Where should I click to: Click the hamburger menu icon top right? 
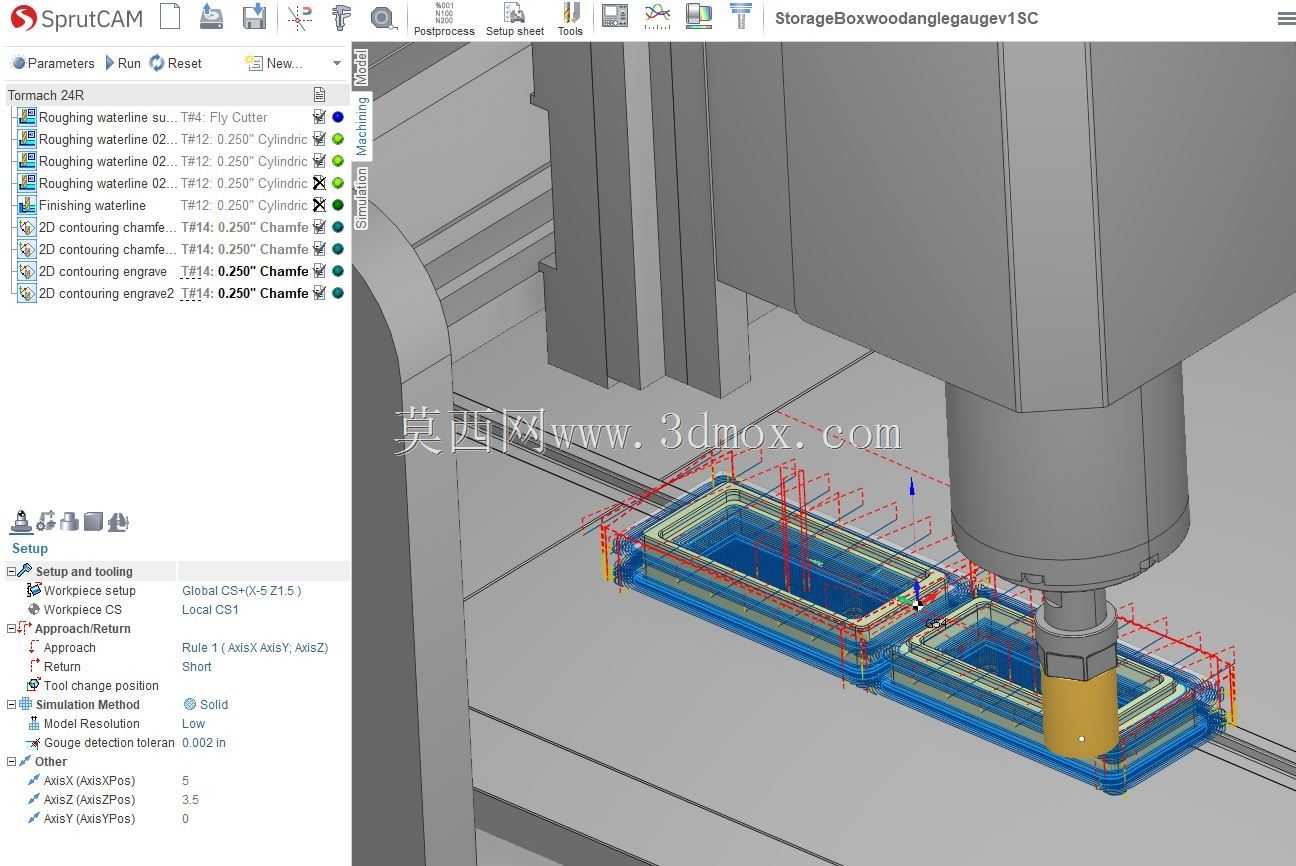click(x=1286, y=18)
